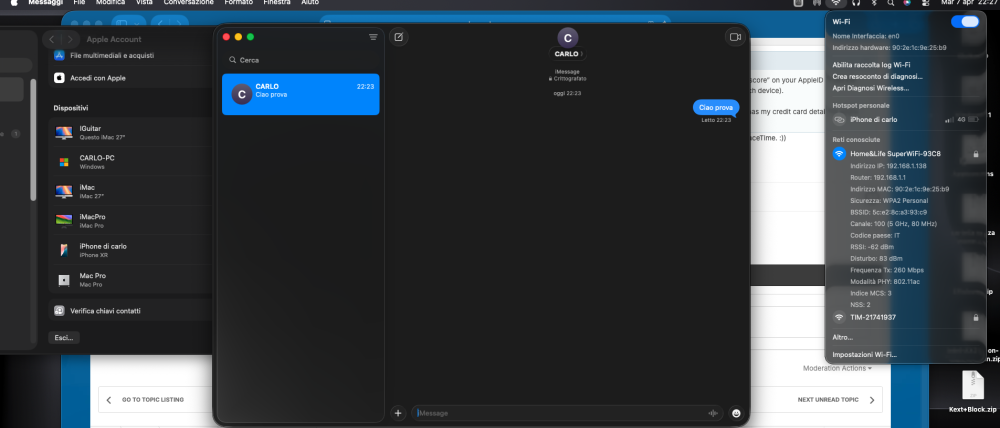Select the iMacPro device row
The width and height of the screenshot is (1000, 428).
pyautogui.click(x=131, y=221)
